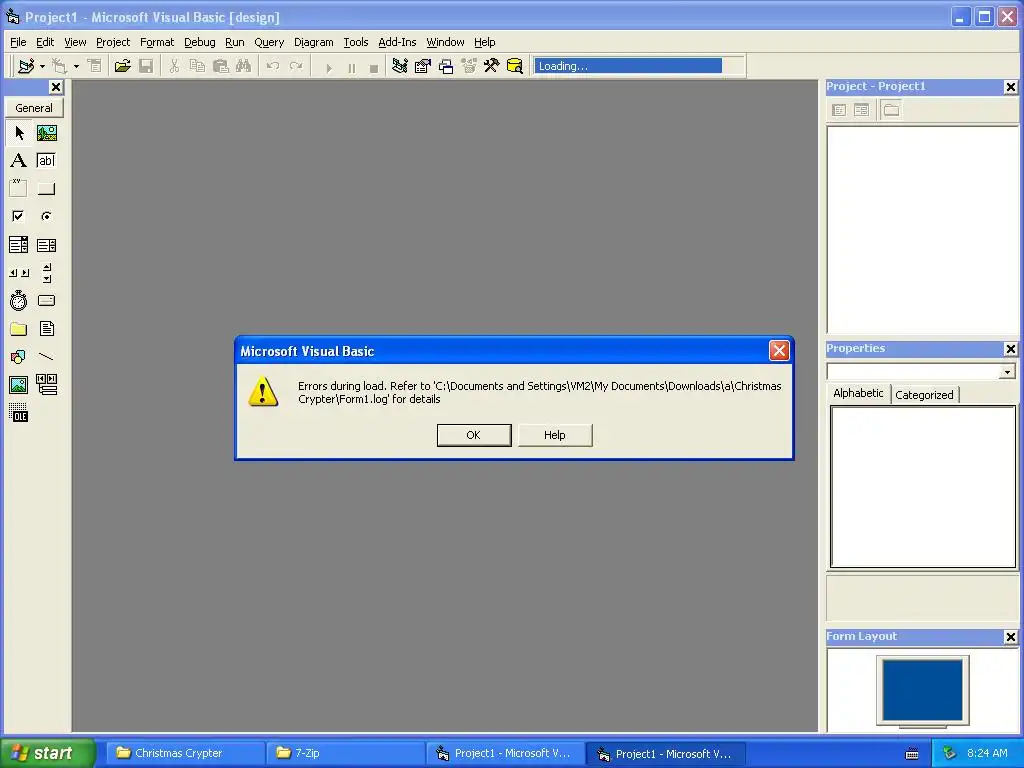The width and height of the screenshot is (1024, 768).
Task: Click the Find binoculars toolbar icon
Action: point(244,66)
